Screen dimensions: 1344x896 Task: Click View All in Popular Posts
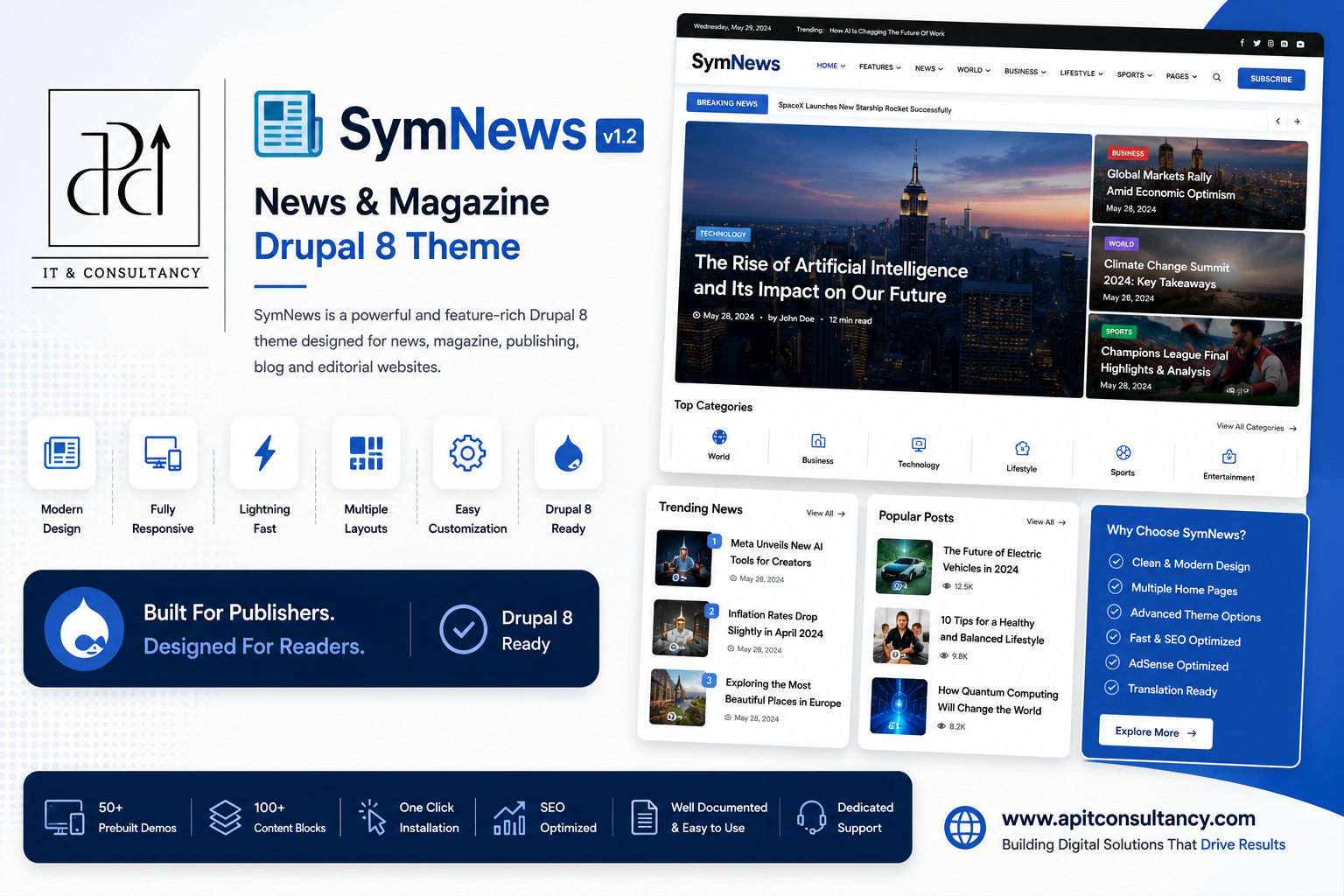pos(1046,522)
